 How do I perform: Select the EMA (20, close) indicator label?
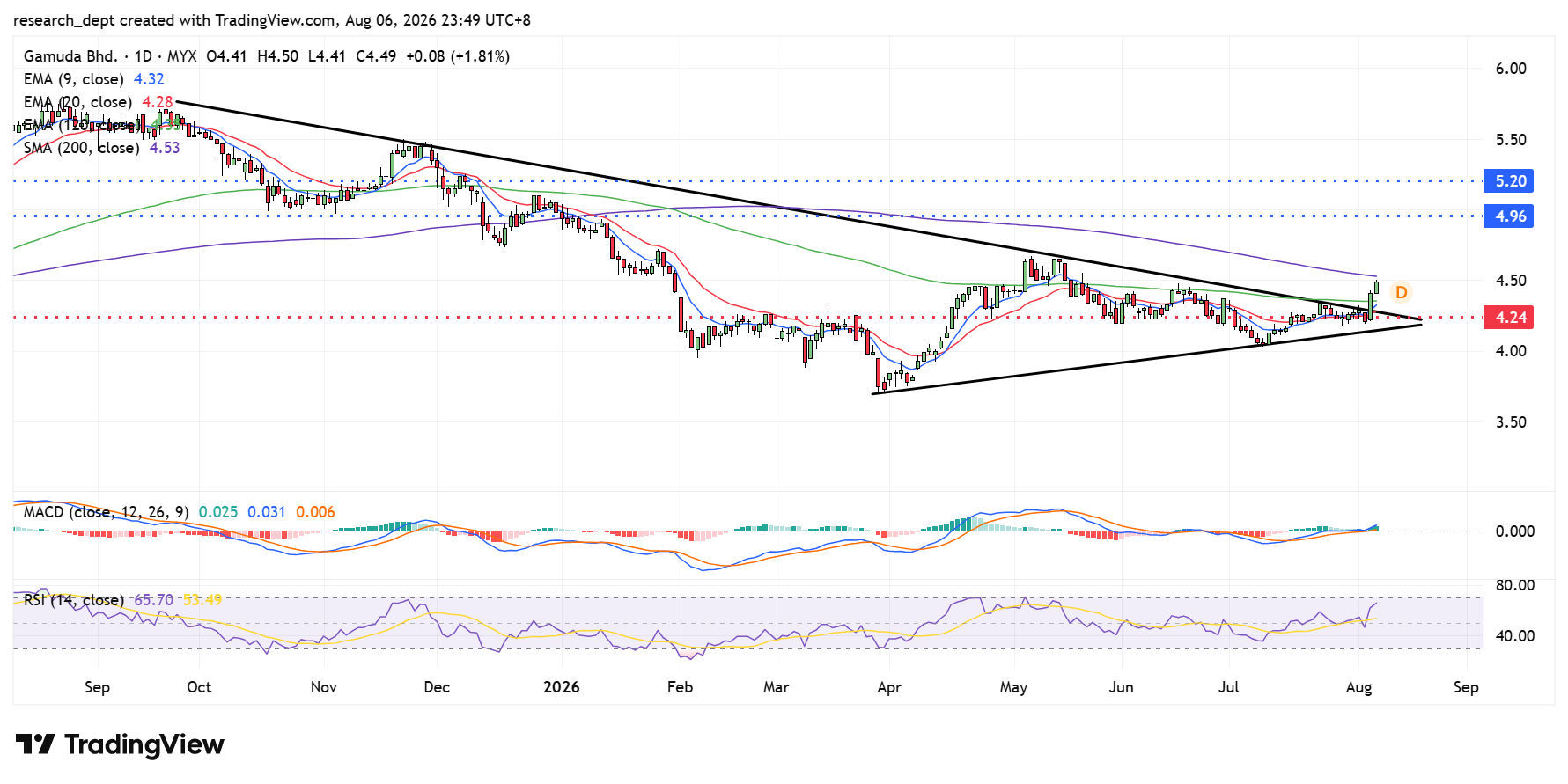coord(77,102)
